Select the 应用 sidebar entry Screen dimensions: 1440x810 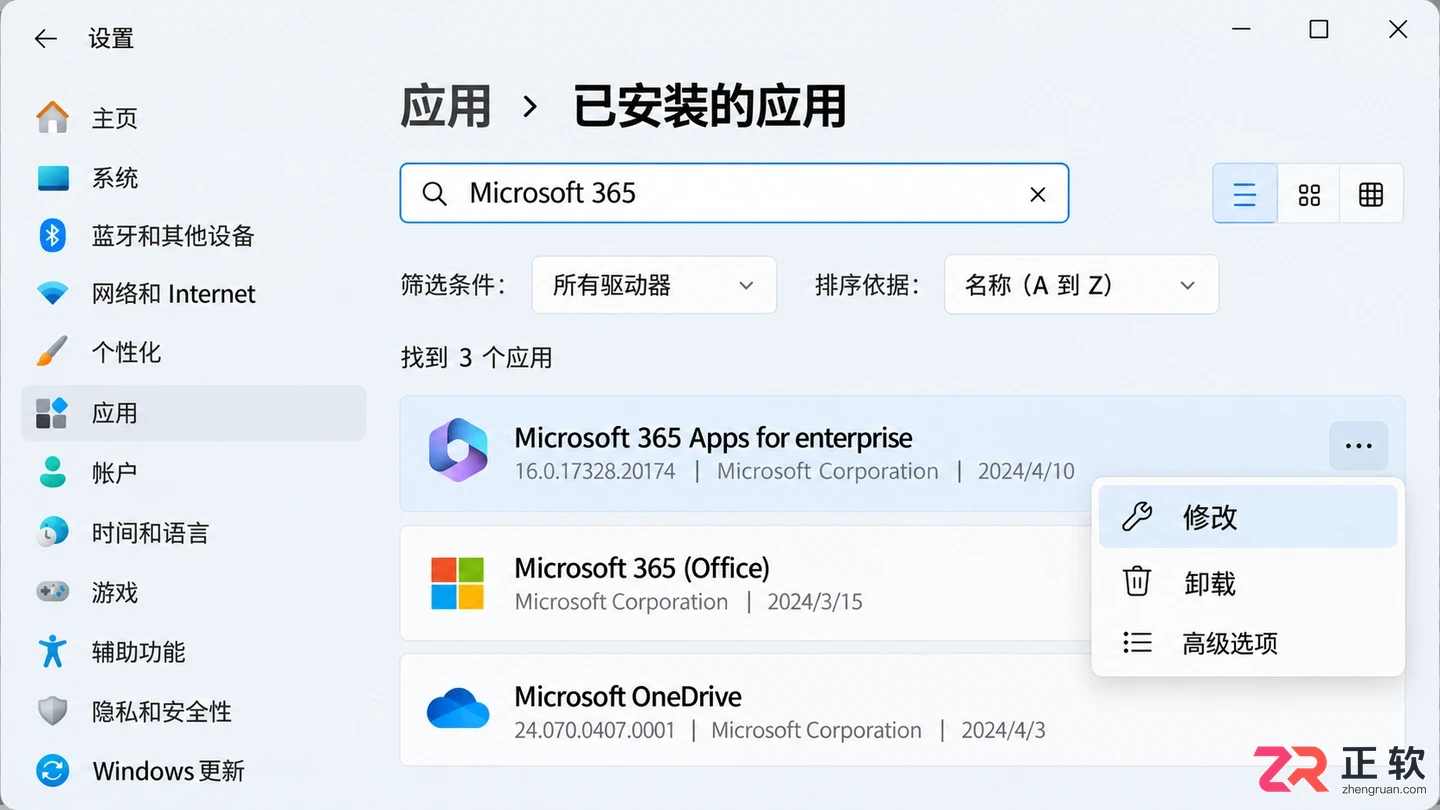[194, 413]
